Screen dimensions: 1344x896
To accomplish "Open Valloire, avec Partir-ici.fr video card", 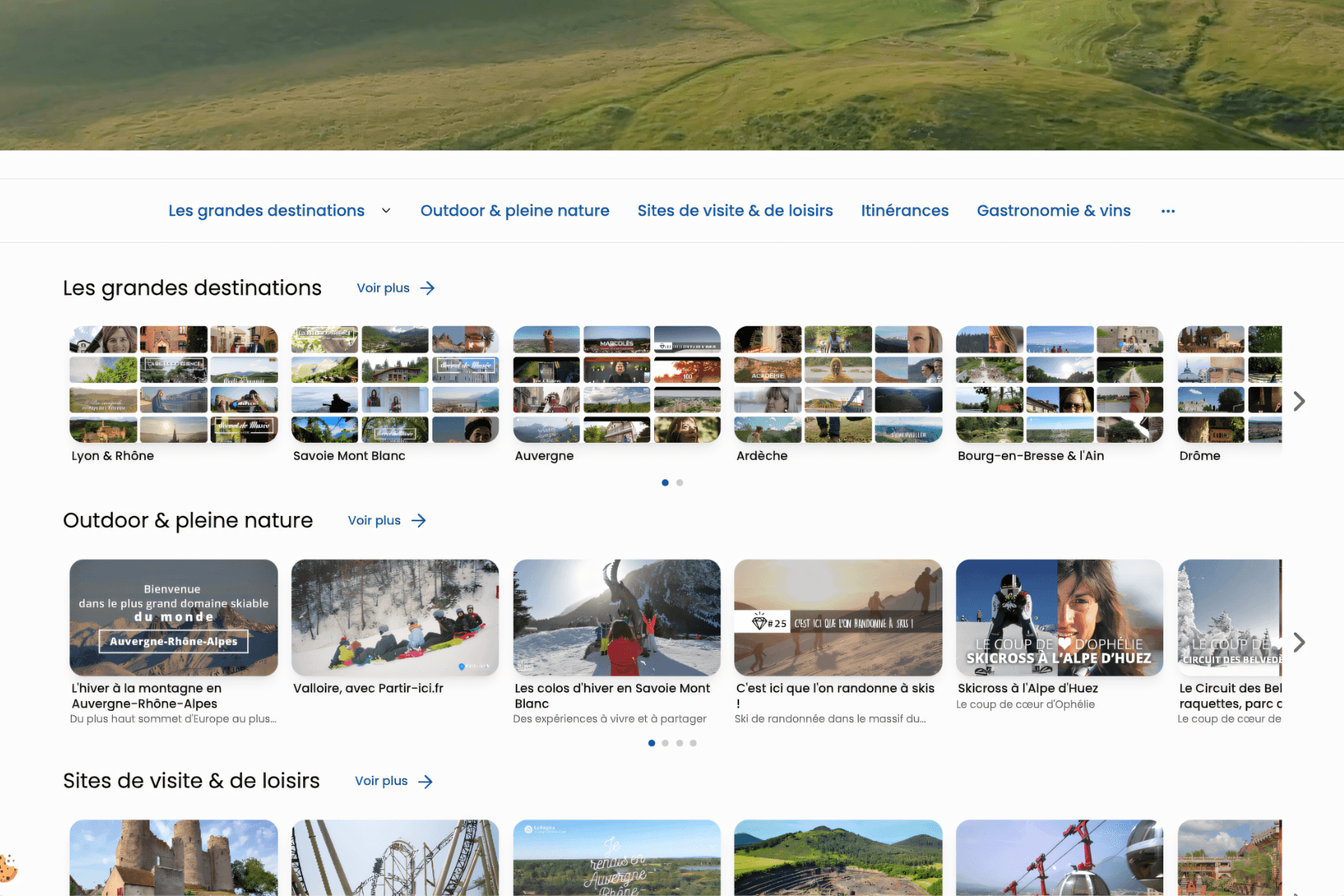I will tap(395, 617).
